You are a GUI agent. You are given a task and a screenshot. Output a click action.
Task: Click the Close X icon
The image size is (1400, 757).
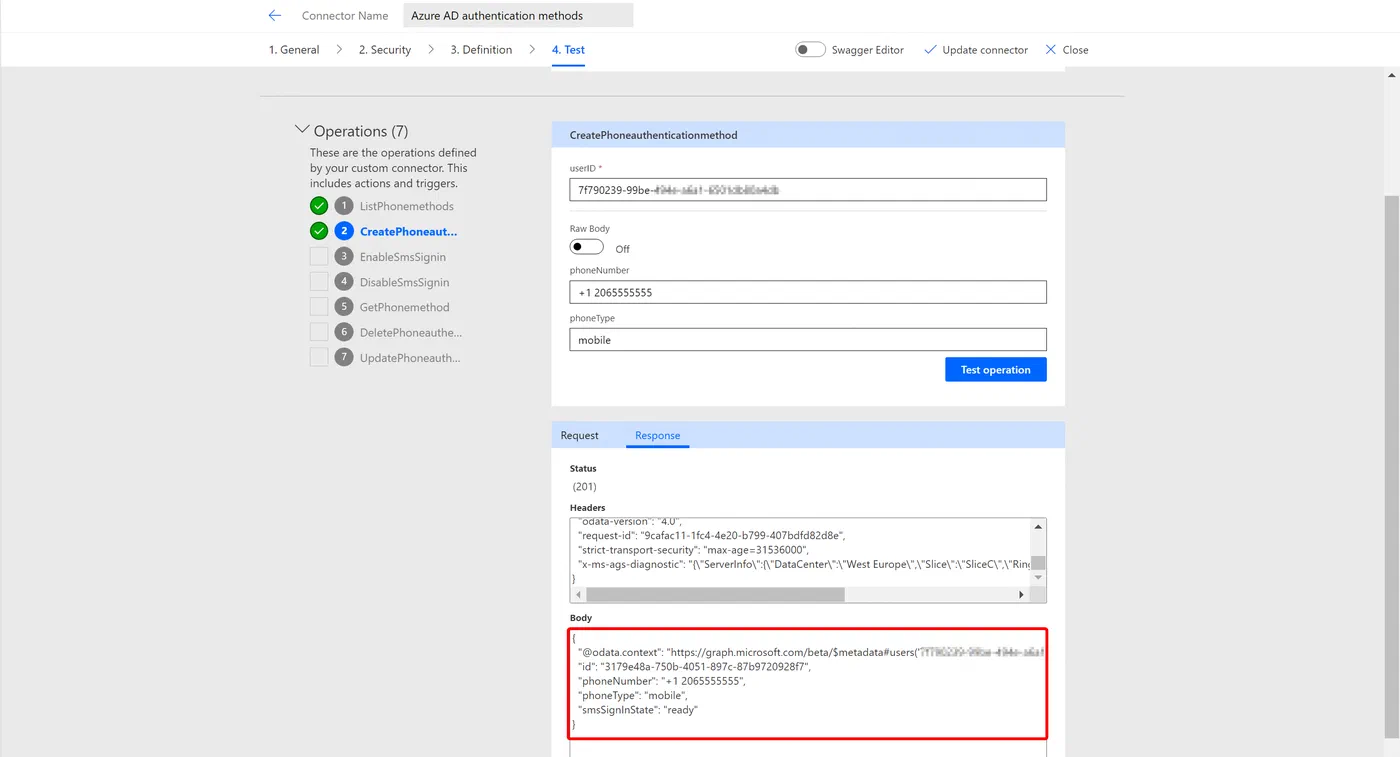[x=1050, y=49]
